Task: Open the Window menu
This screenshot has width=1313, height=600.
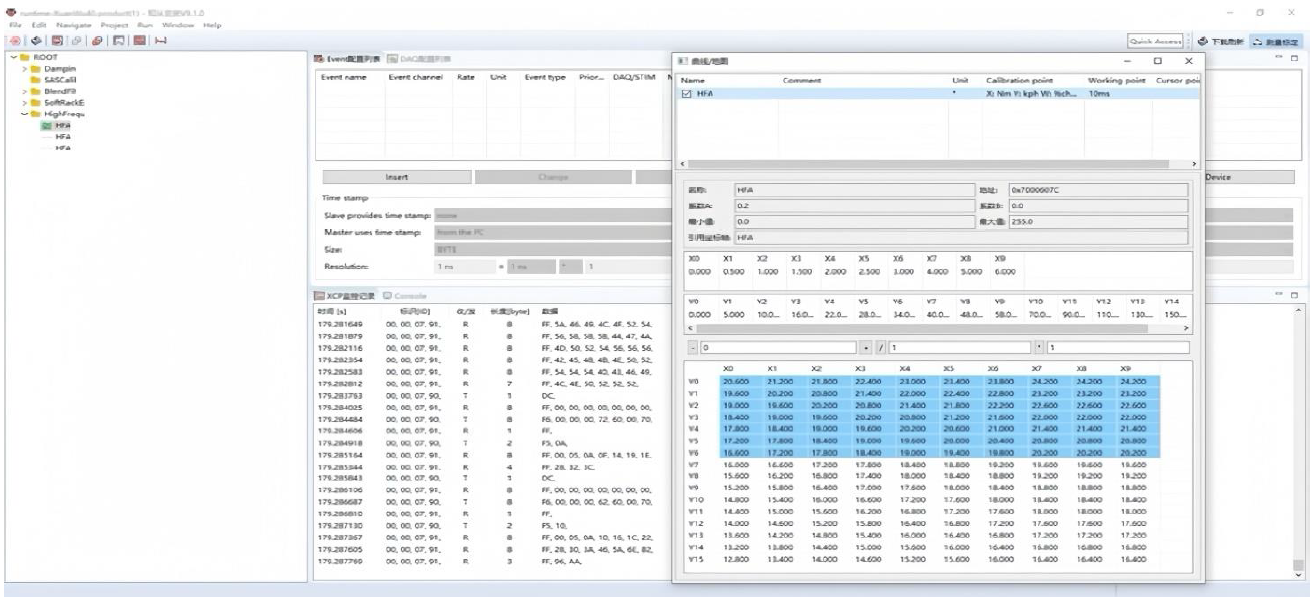Action: pos(178,24)
